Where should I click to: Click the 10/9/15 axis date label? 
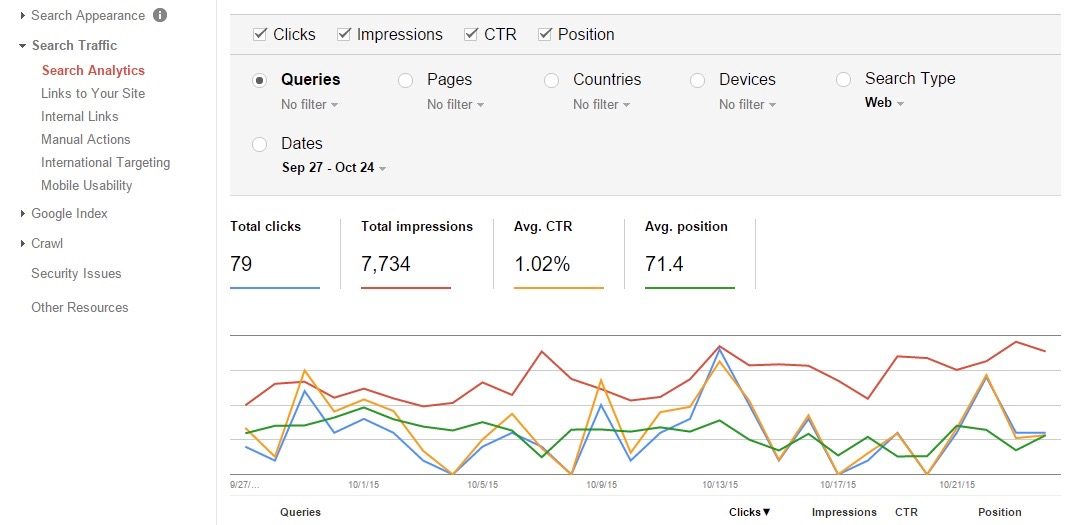click(x=602, y=485)
